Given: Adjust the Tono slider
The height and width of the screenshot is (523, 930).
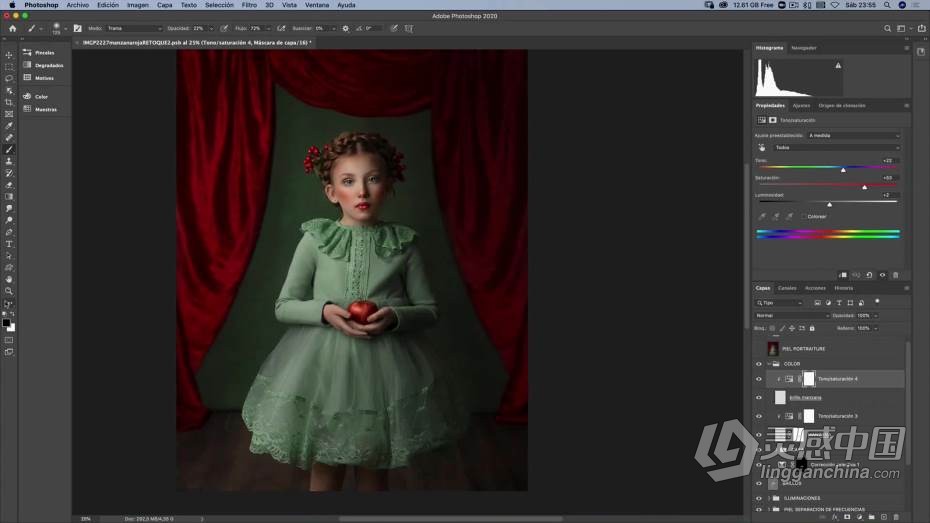Looking at the screenshot, I should tap(843, 170).
